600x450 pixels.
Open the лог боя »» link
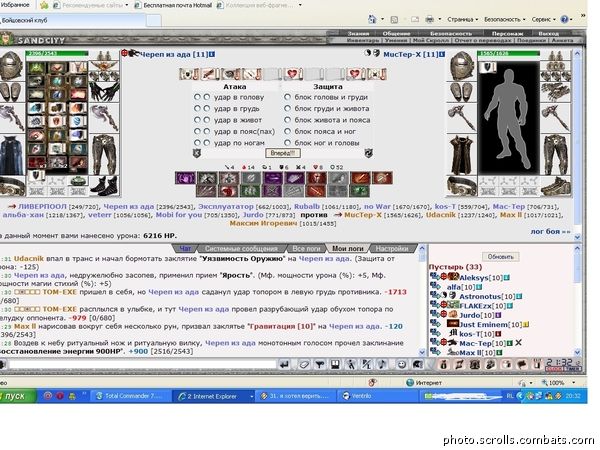tap(550, 232)
